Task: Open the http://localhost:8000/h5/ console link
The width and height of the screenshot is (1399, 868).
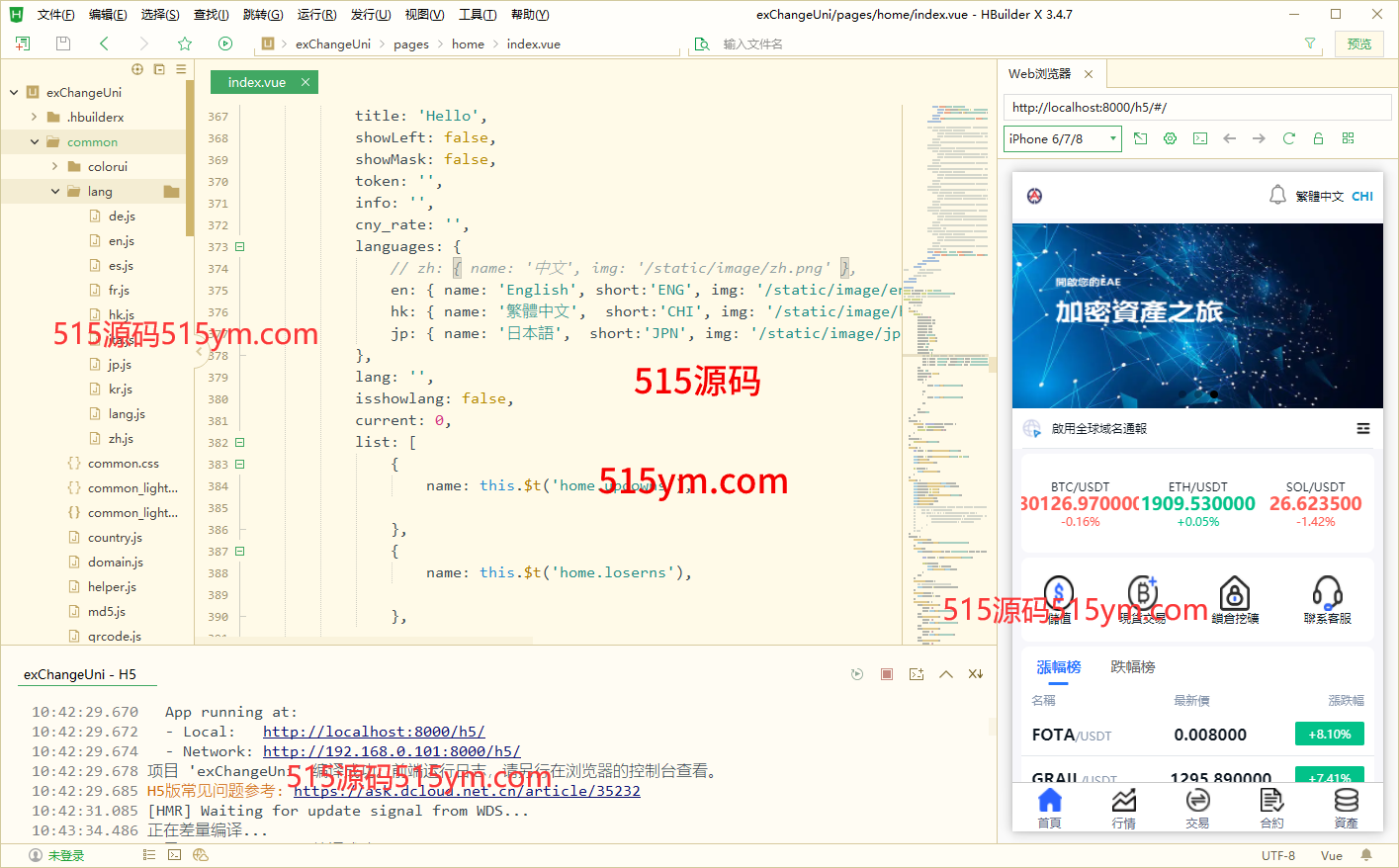Action: (374, 732)
